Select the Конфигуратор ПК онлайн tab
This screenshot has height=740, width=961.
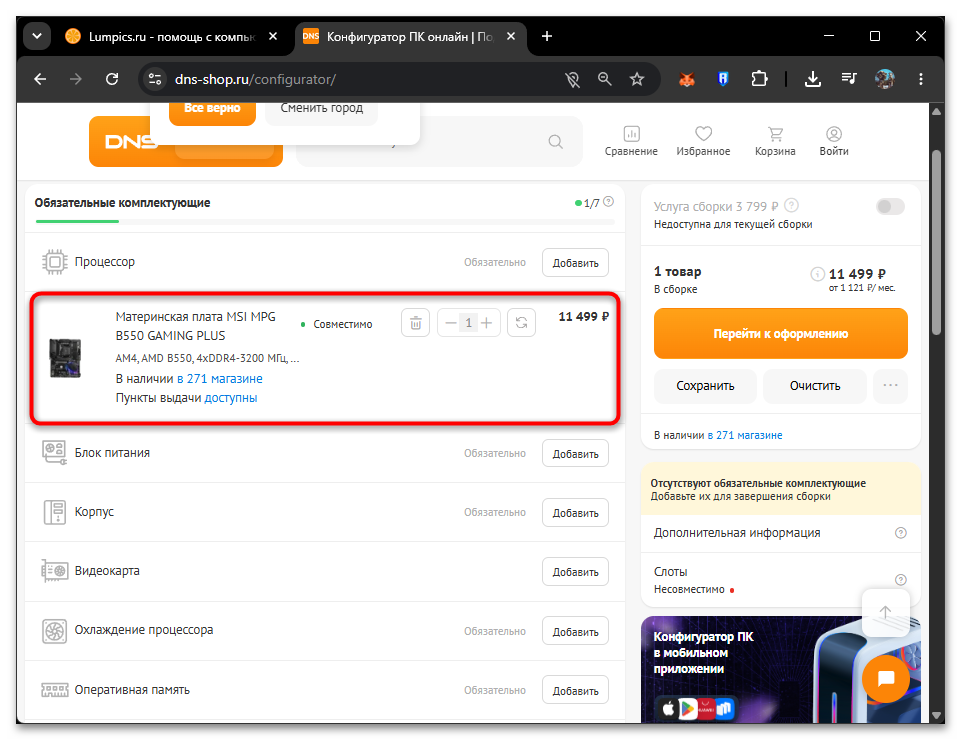pos(409,37)
